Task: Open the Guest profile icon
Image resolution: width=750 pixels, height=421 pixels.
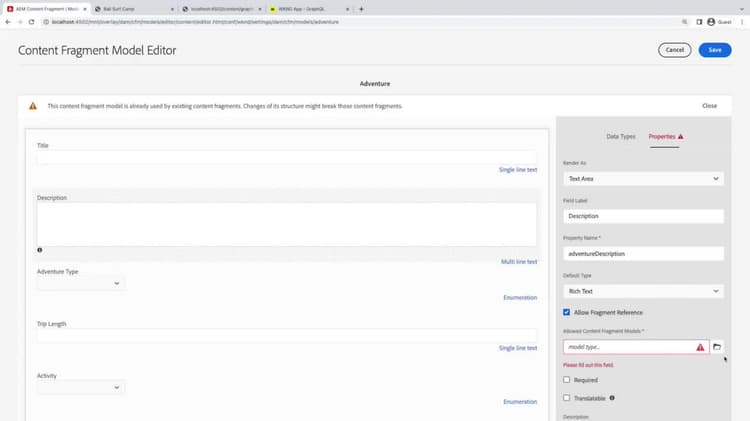Action: tap(711, 22)
